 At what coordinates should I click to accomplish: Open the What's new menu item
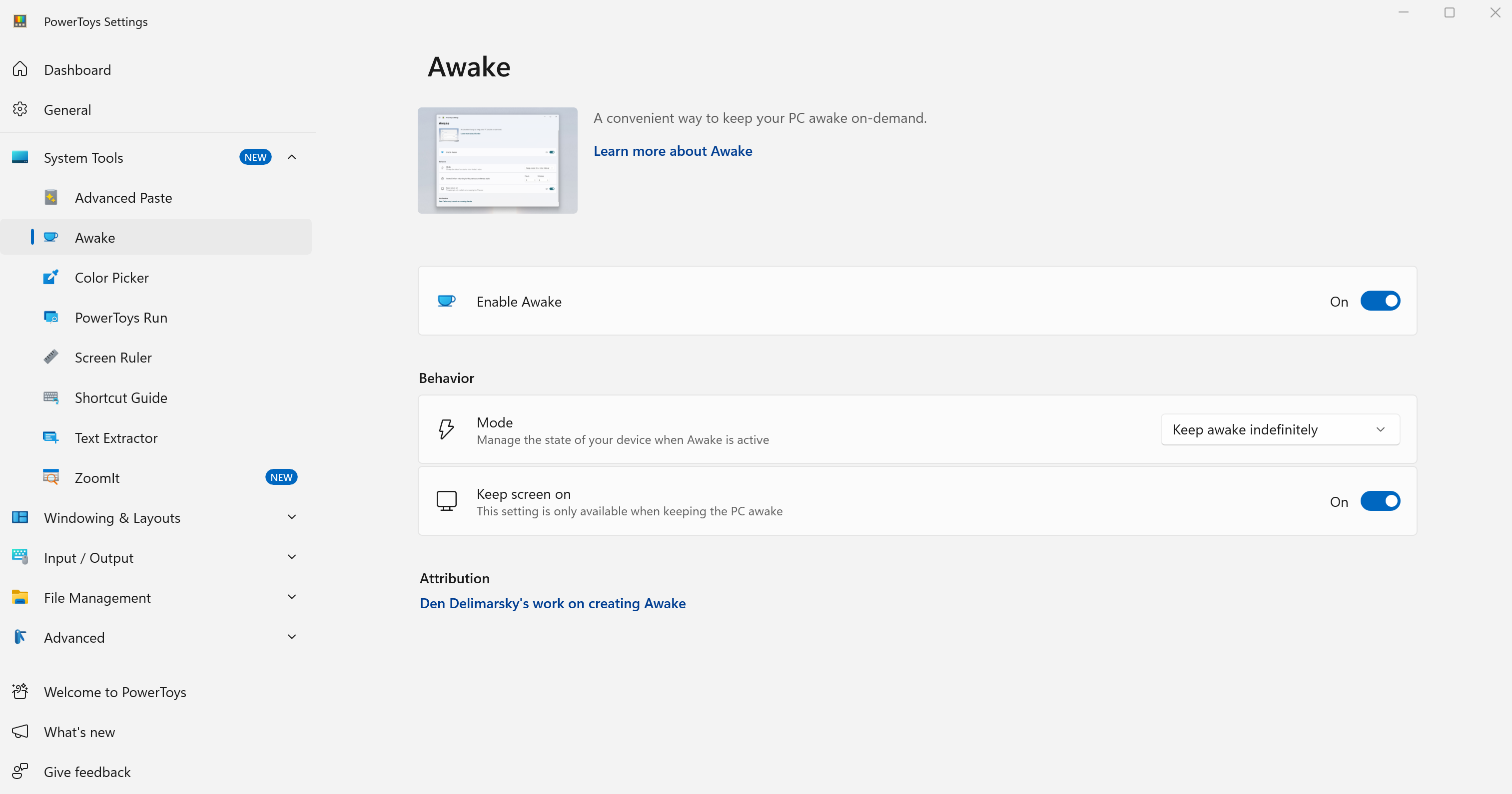[x=79, y=732]
